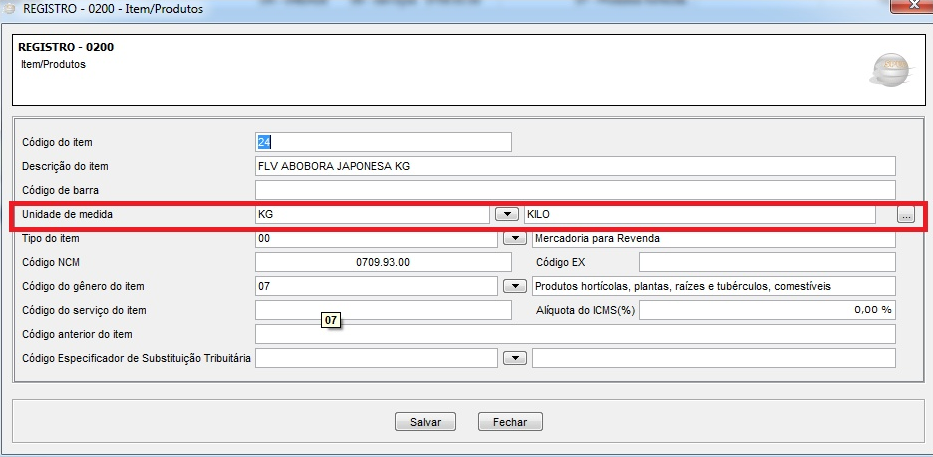This screenshot has width=933, height=457.
Task: Click the window icon in title bar
Action: 9,9
